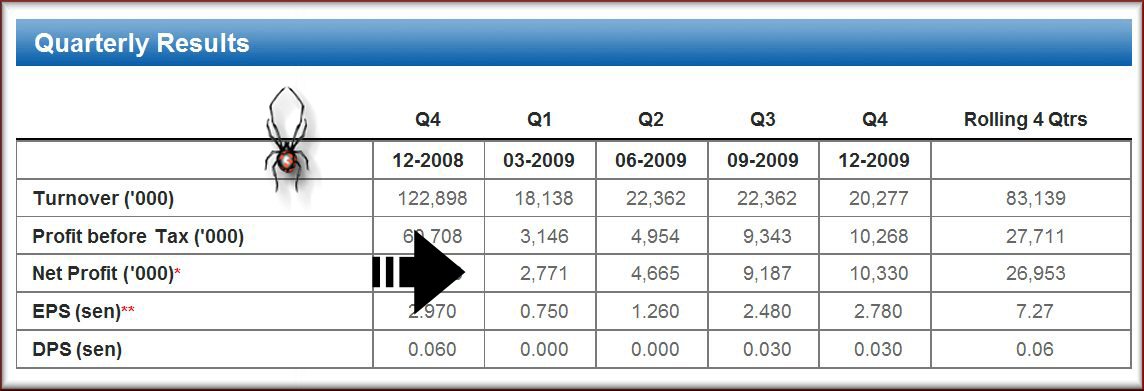Click the '09-2009' date cell

[x=762, y=160]
